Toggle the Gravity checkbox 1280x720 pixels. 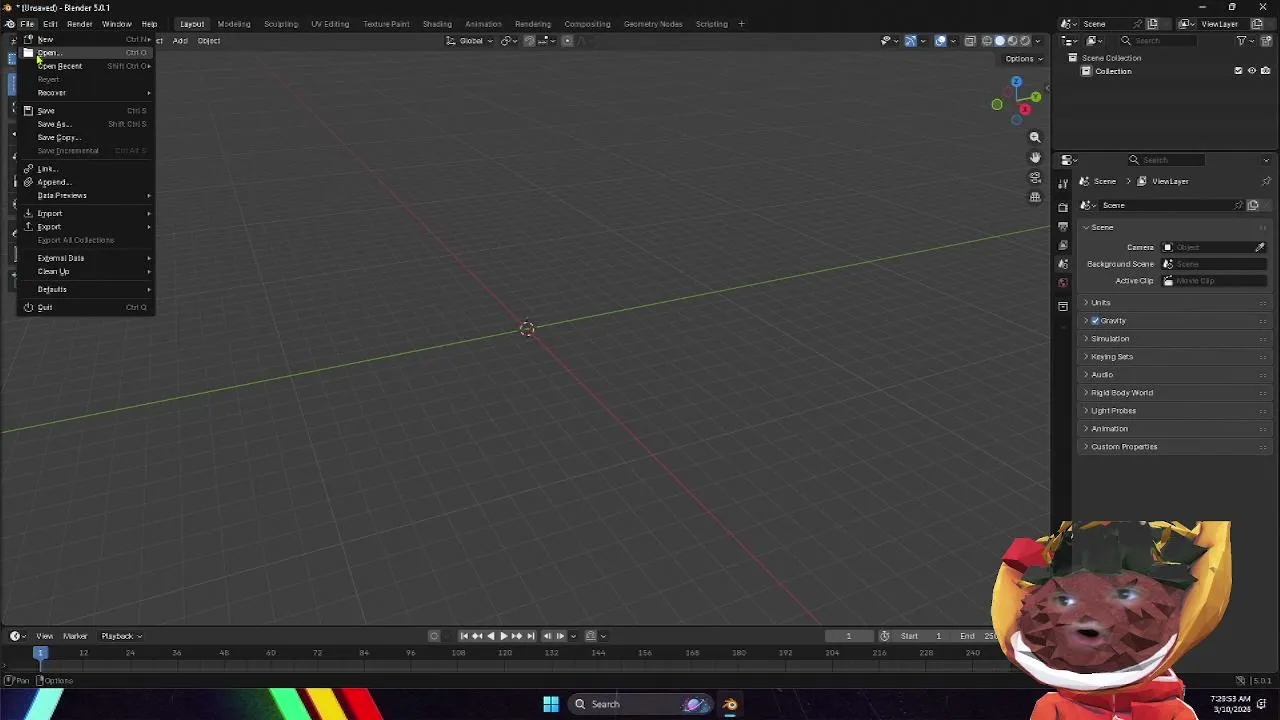coord(1095,321)
